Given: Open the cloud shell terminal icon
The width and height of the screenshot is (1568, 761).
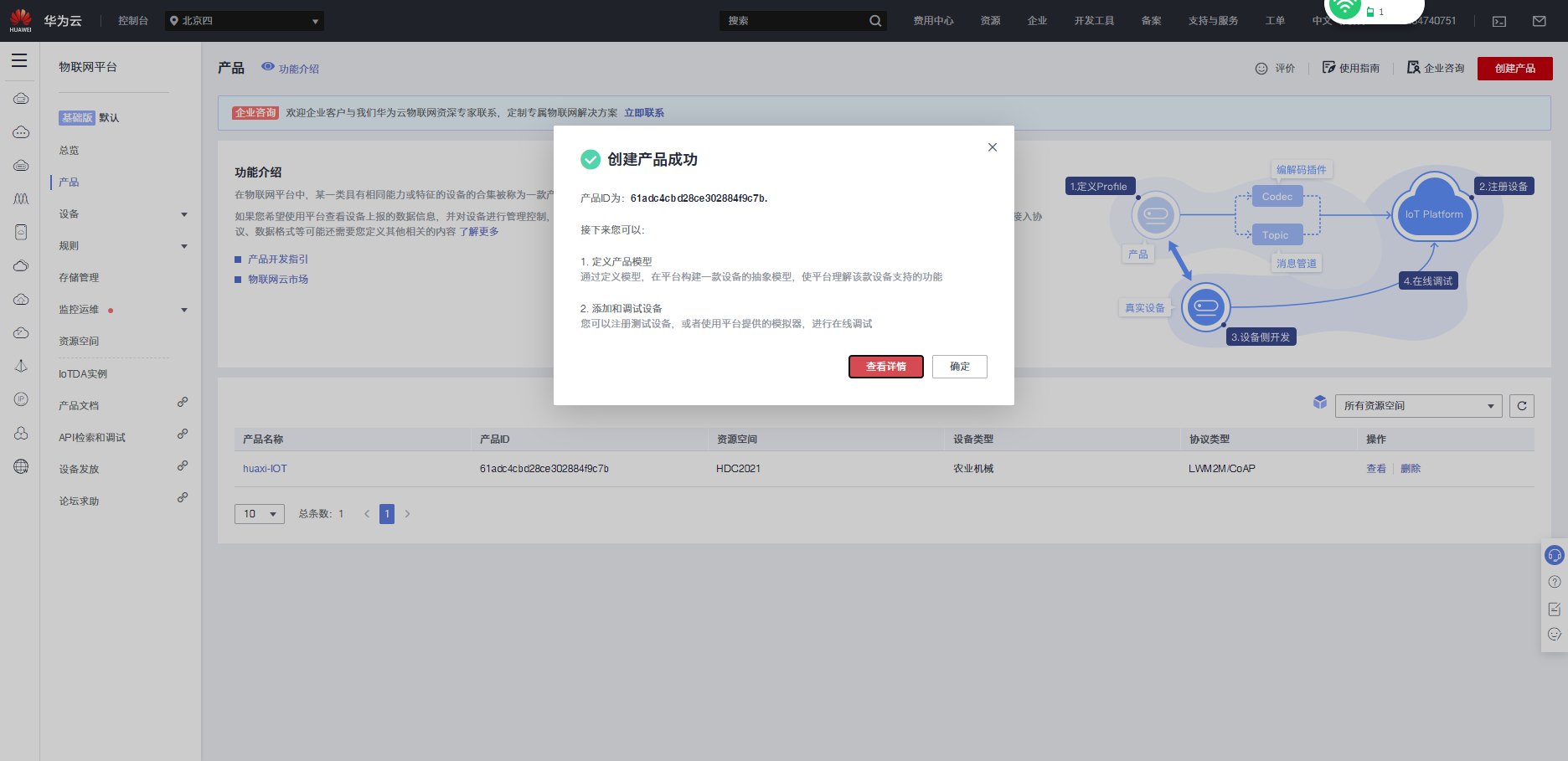Looking at the screenshot, I should (1499, 21).
